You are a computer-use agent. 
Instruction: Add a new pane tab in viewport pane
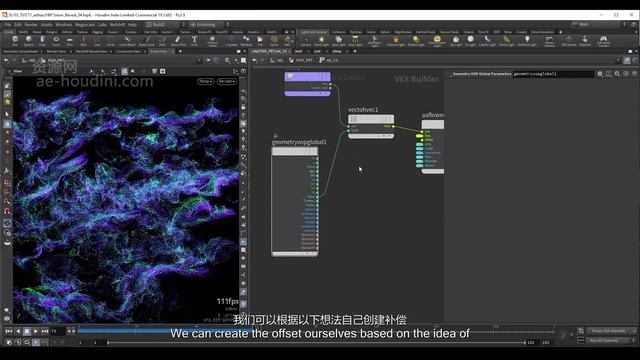click(180, 51)
